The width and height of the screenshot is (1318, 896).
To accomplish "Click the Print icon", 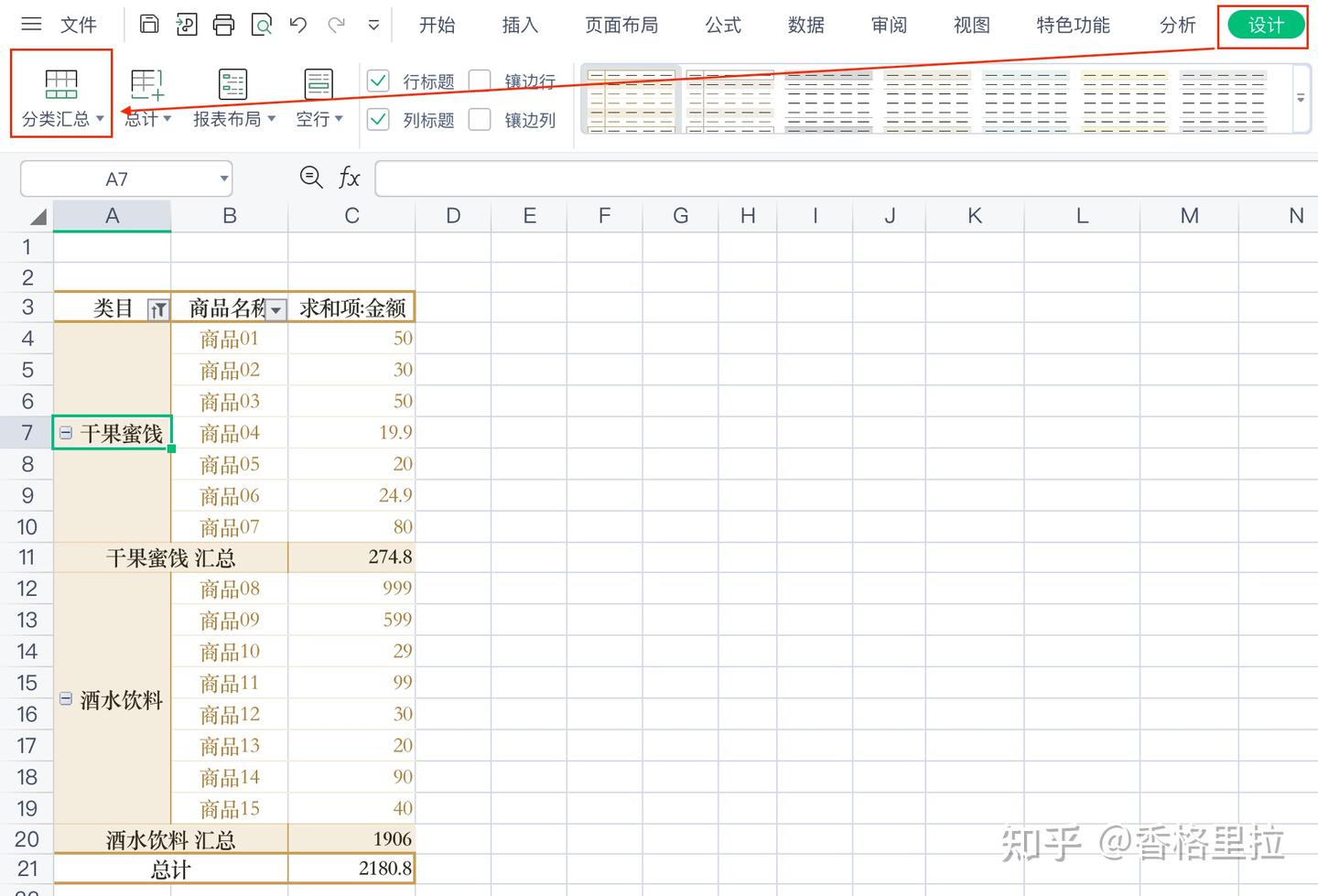I will pos(223,25).
